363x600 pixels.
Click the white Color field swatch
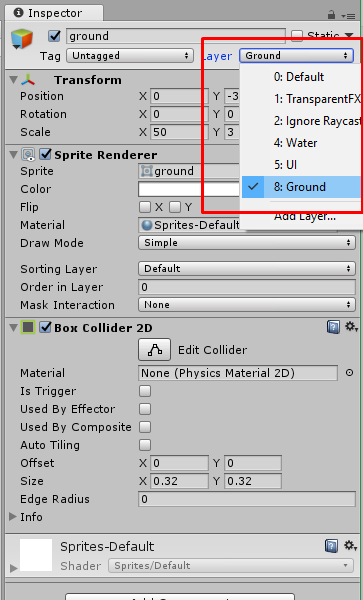pyautogui.click(x=189, y=189)
